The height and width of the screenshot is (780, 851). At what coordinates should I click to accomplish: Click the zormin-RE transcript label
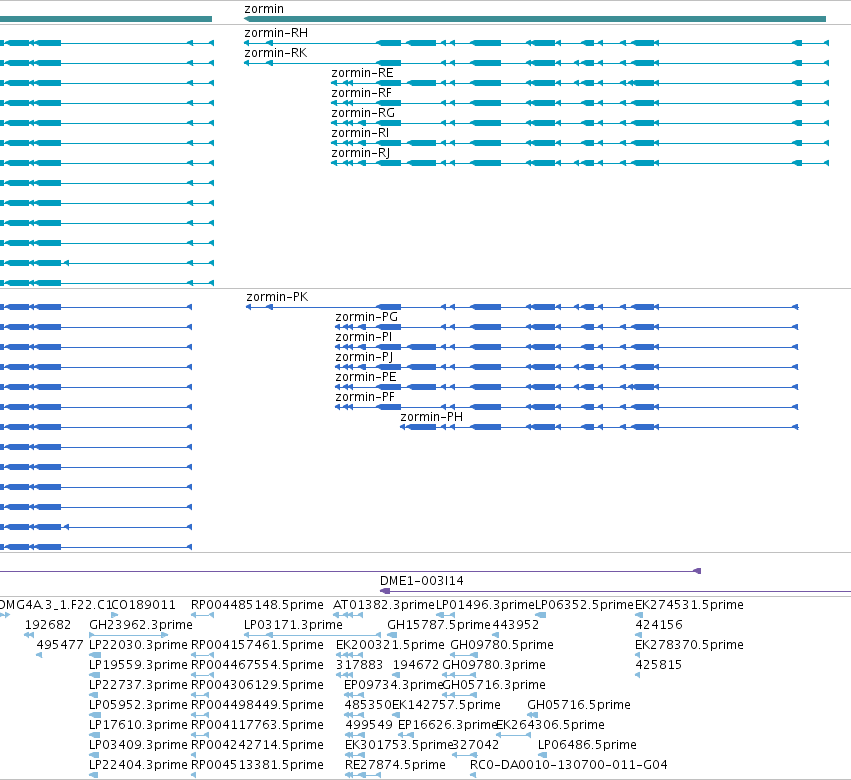[x=362, y=73]
